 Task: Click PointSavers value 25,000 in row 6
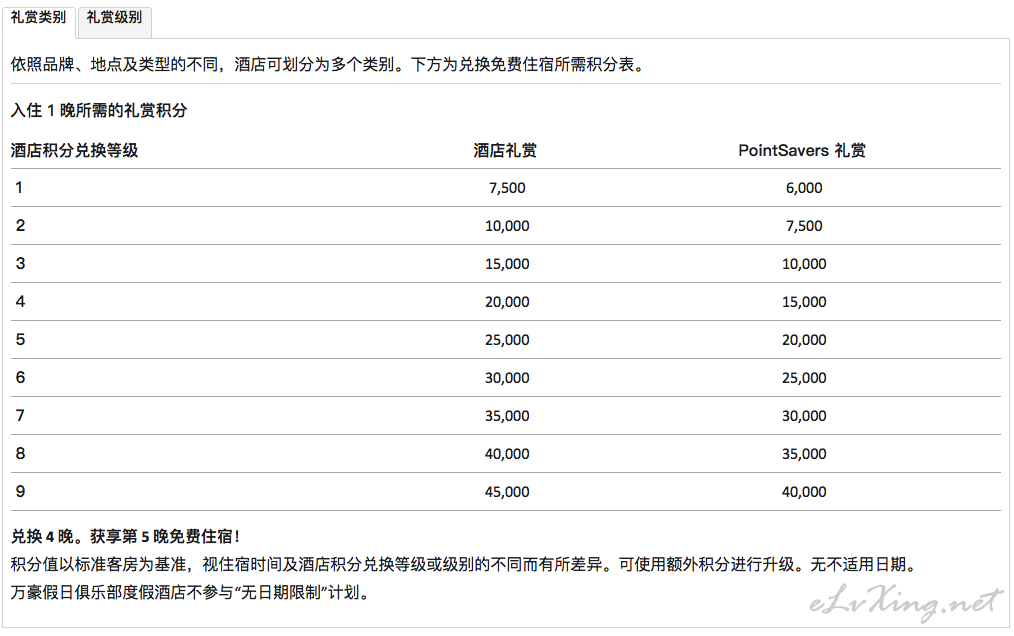[x=804, y=378]
